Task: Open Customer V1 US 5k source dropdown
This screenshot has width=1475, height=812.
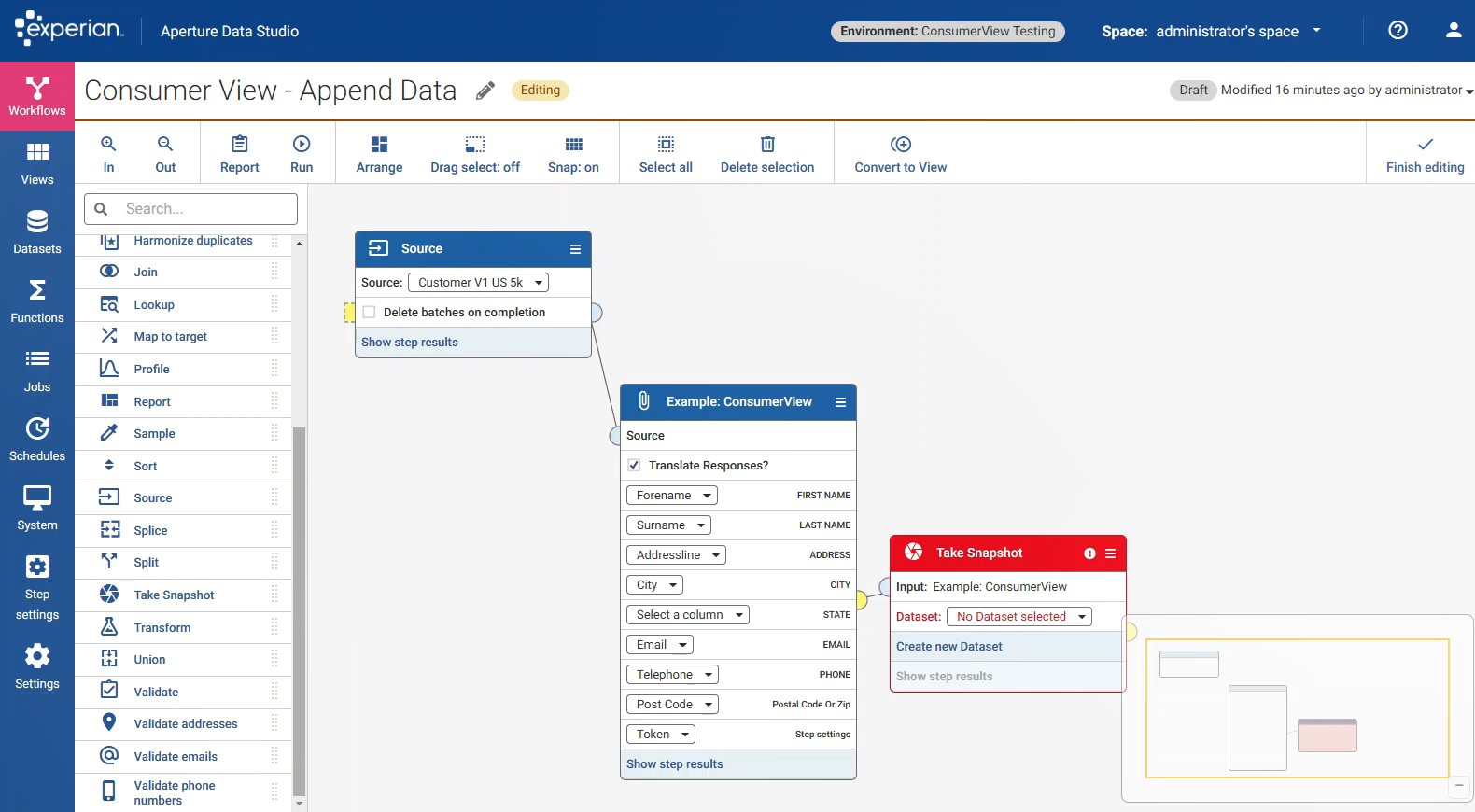Action: (x=478, y=283)
